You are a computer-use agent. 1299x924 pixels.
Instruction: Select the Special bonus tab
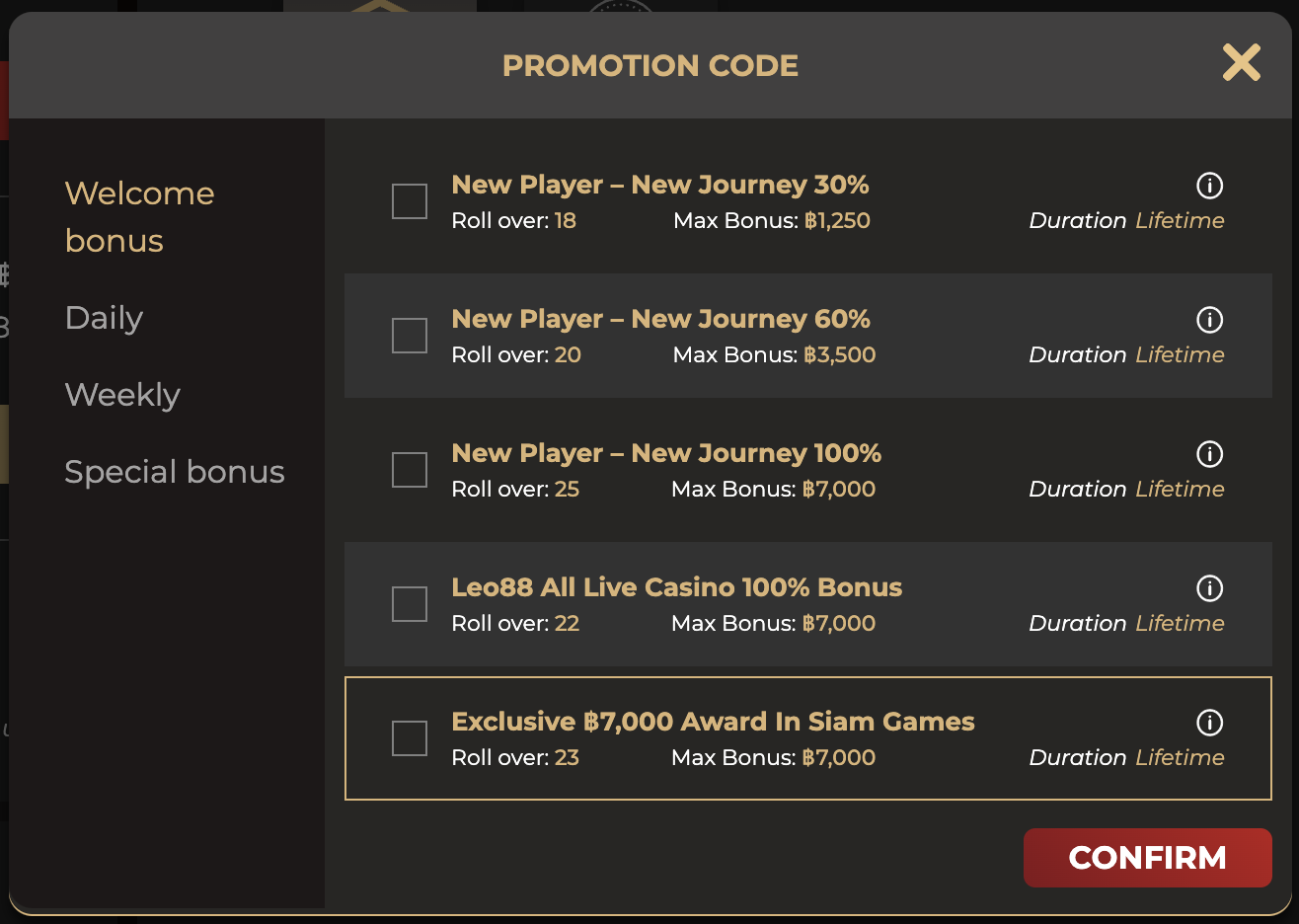(175, 472)
